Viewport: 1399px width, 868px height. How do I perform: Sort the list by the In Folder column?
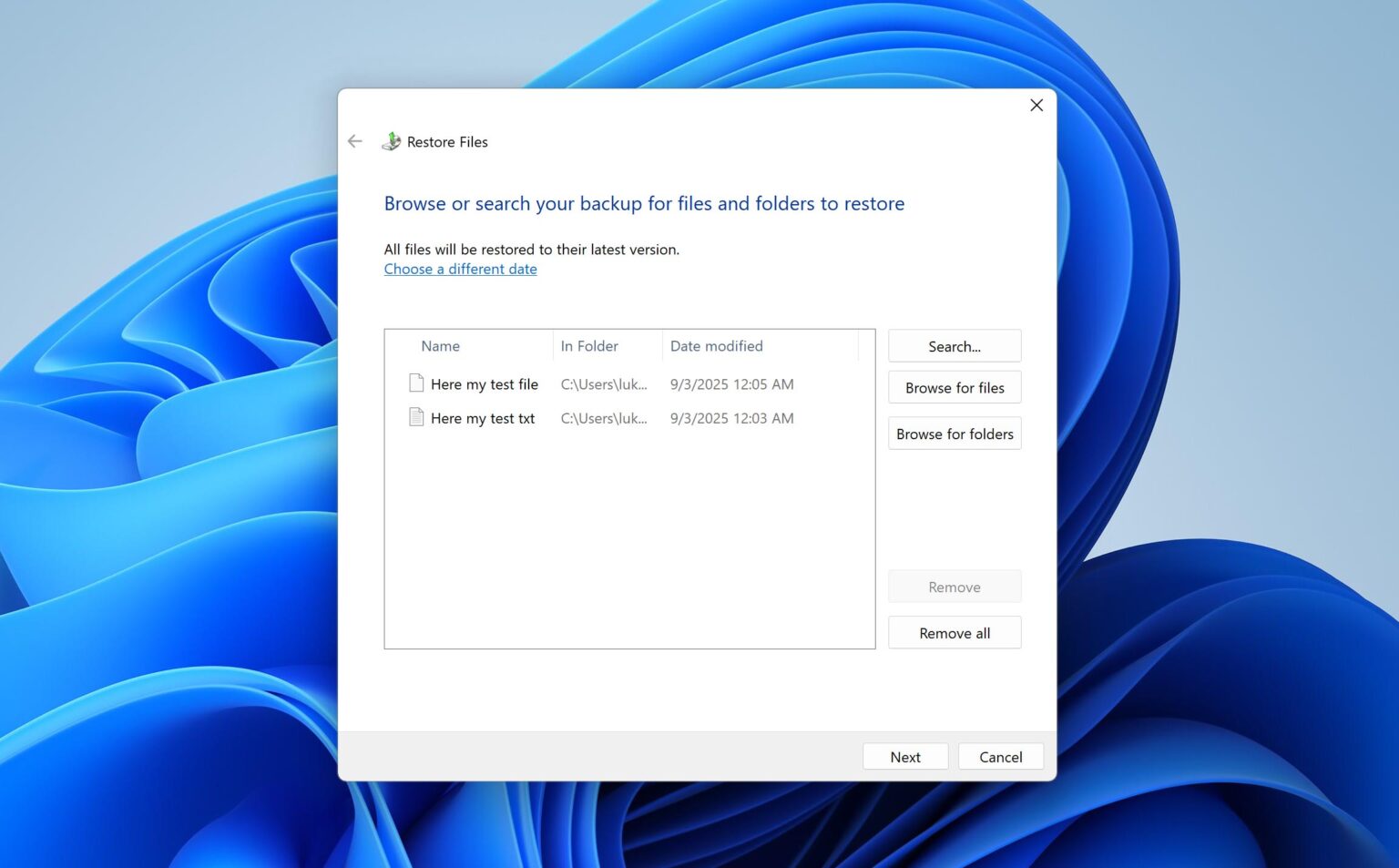click(589, 346)
